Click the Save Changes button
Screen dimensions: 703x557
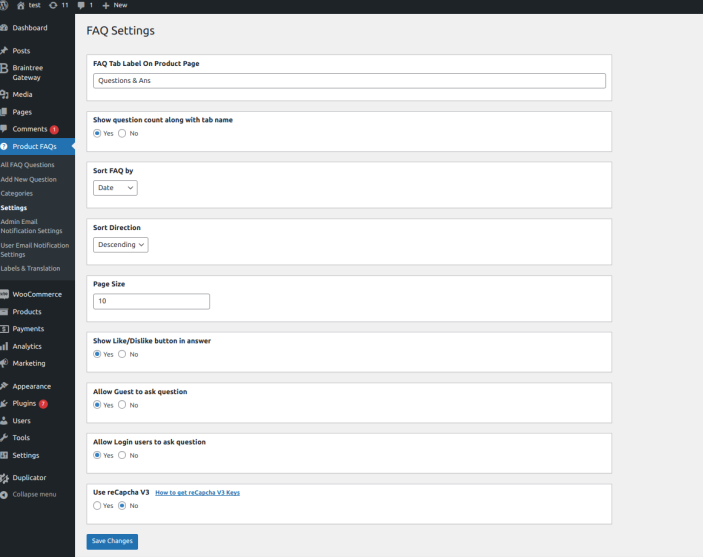(112, 541)
